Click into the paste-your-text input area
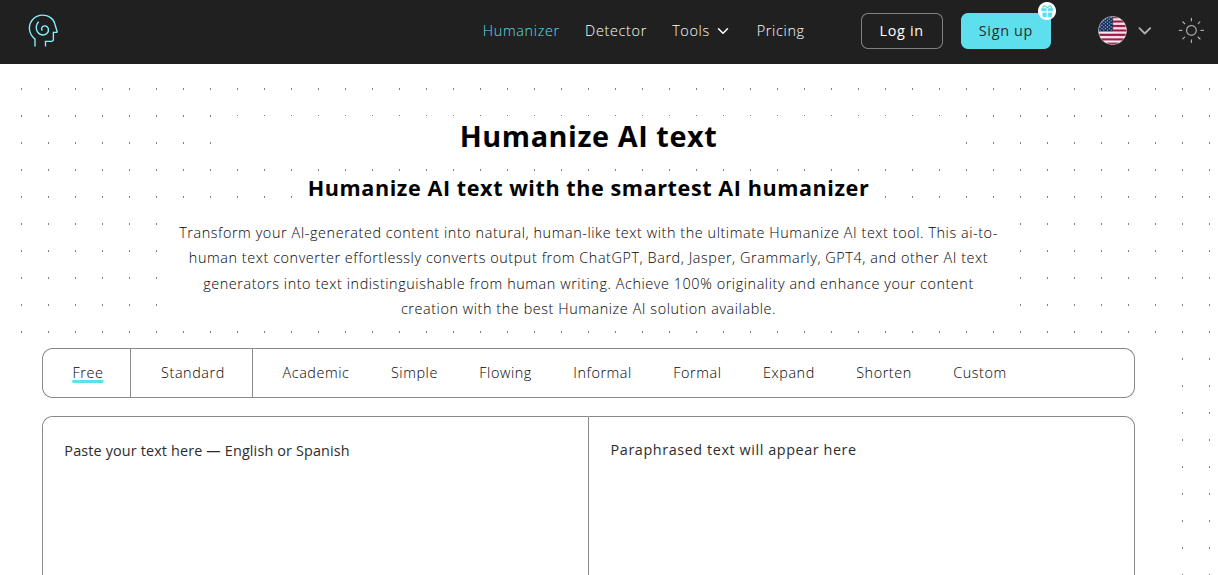1218x575 pixels. pos(315,496)
